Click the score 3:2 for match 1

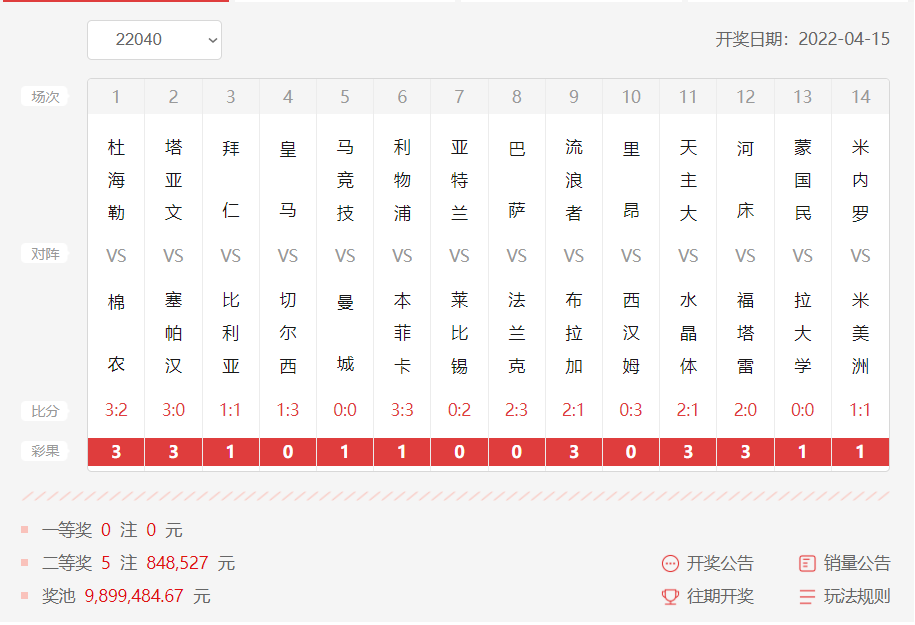pos(116,410)
